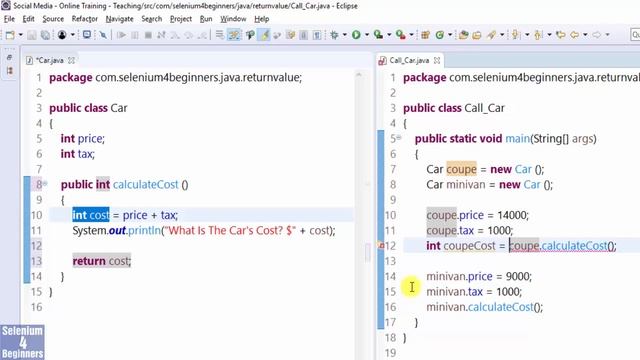The width and height of the screenshot is (640, 360).
Task: Click the New file toolbar icon
Action: 10,35
